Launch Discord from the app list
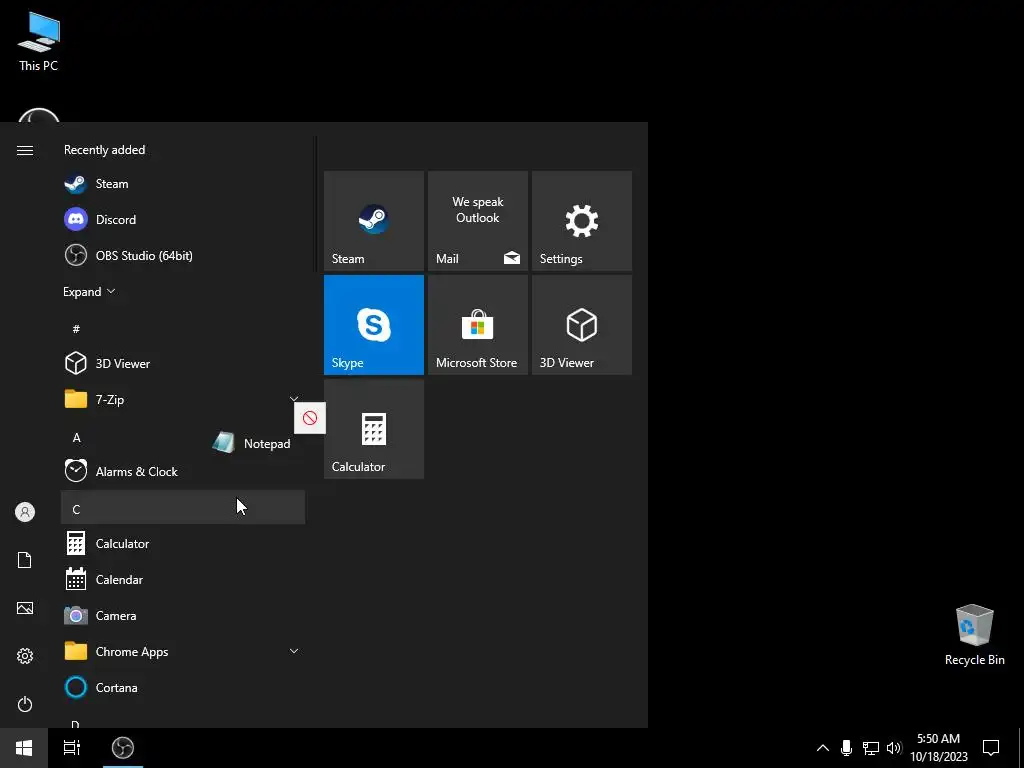Screen dimensions: 1024x768 point(183,219)
